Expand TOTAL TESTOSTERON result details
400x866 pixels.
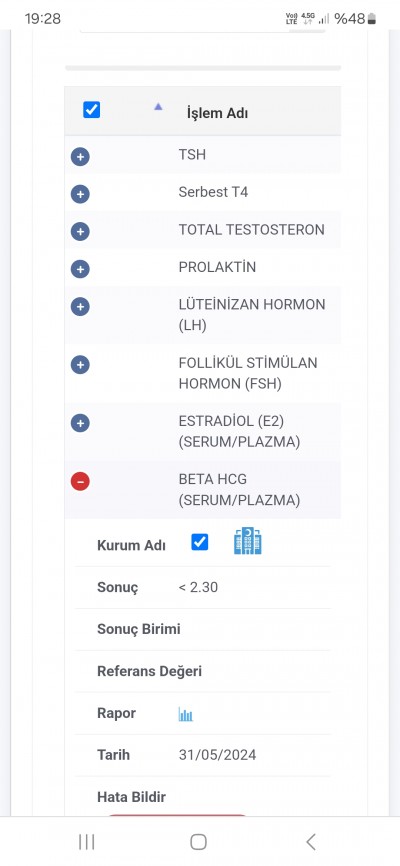80,231
